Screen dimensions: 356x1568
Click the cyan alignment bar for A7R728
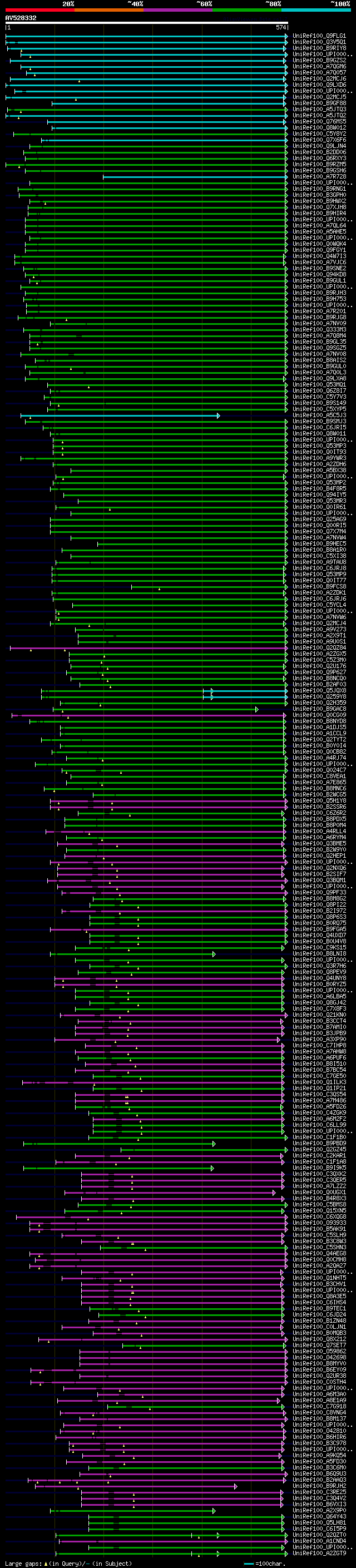point(195,177)
